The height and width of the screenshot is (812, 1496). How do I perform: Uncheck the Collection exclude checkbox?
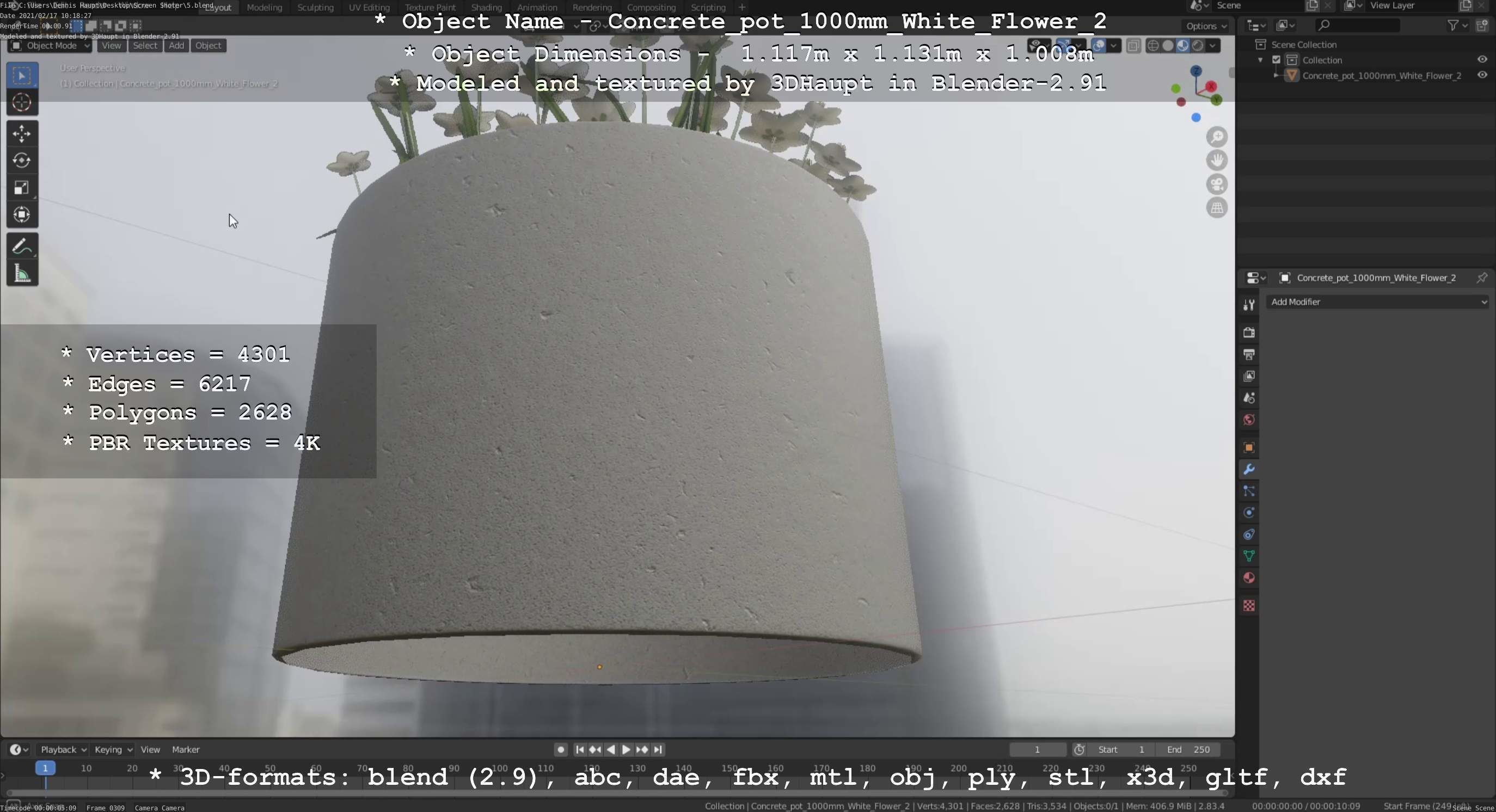[1277, 60]
